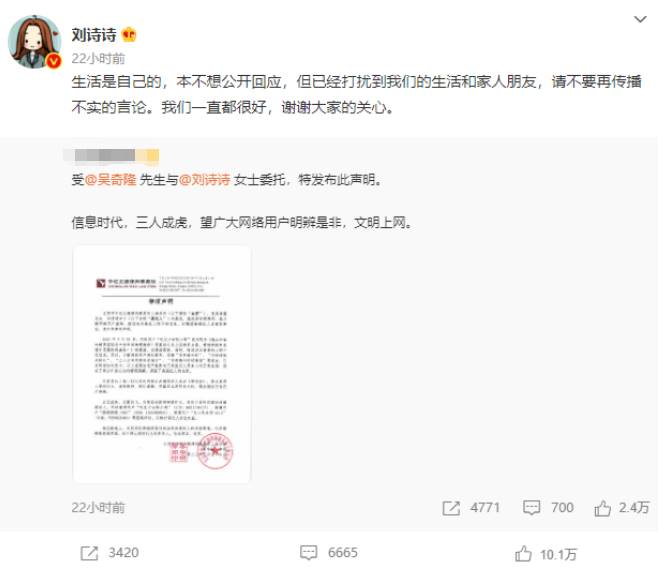
Task: Open comments via the 6665 comment icon
Action: pyautogui.click(x=308, y=553)
